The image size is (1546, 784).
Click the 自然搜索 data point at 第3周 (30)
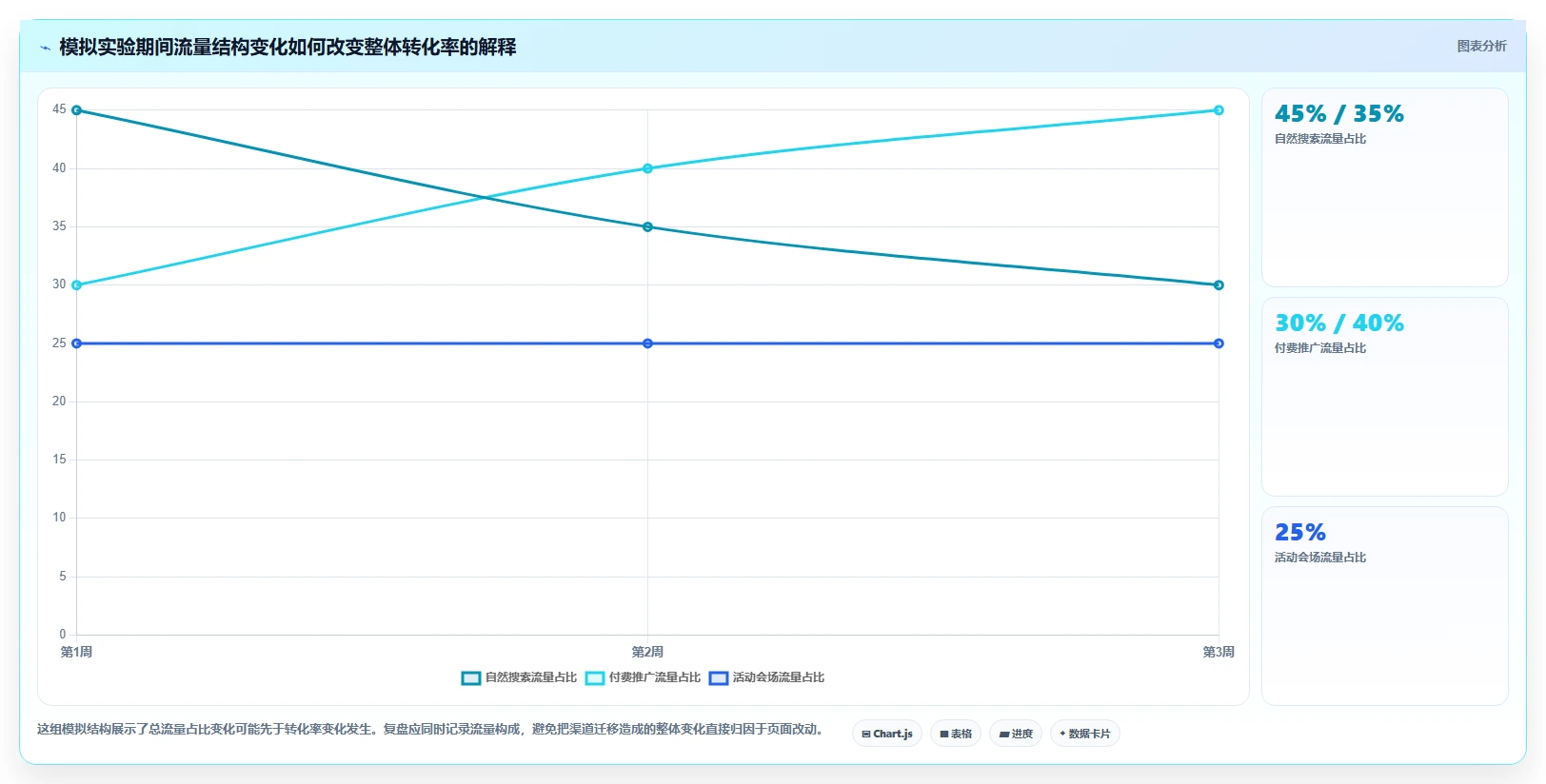point(1219,285)
